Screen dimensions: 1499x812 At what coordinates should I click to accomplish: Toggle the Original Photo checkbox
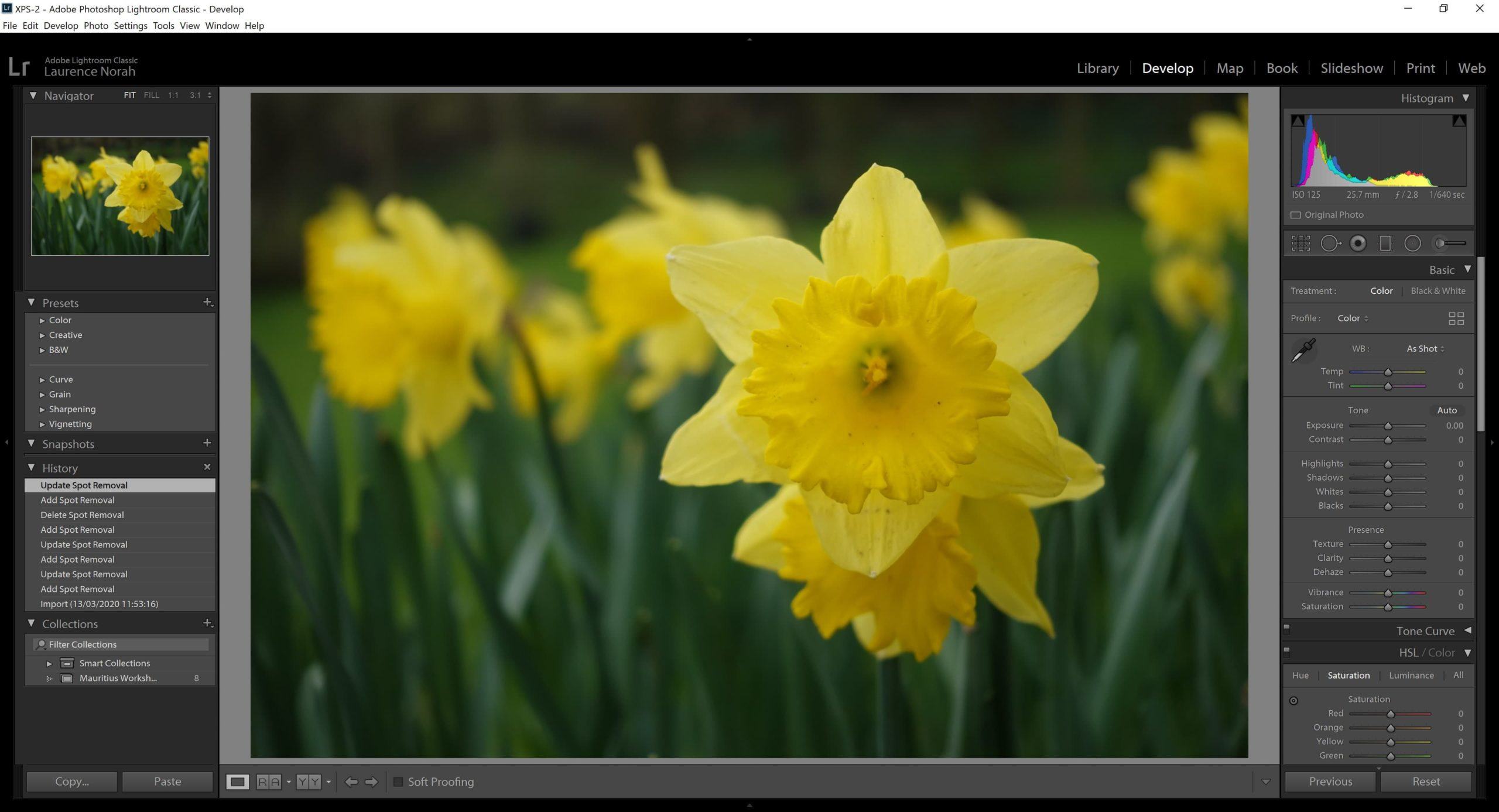pos(1294,215)
